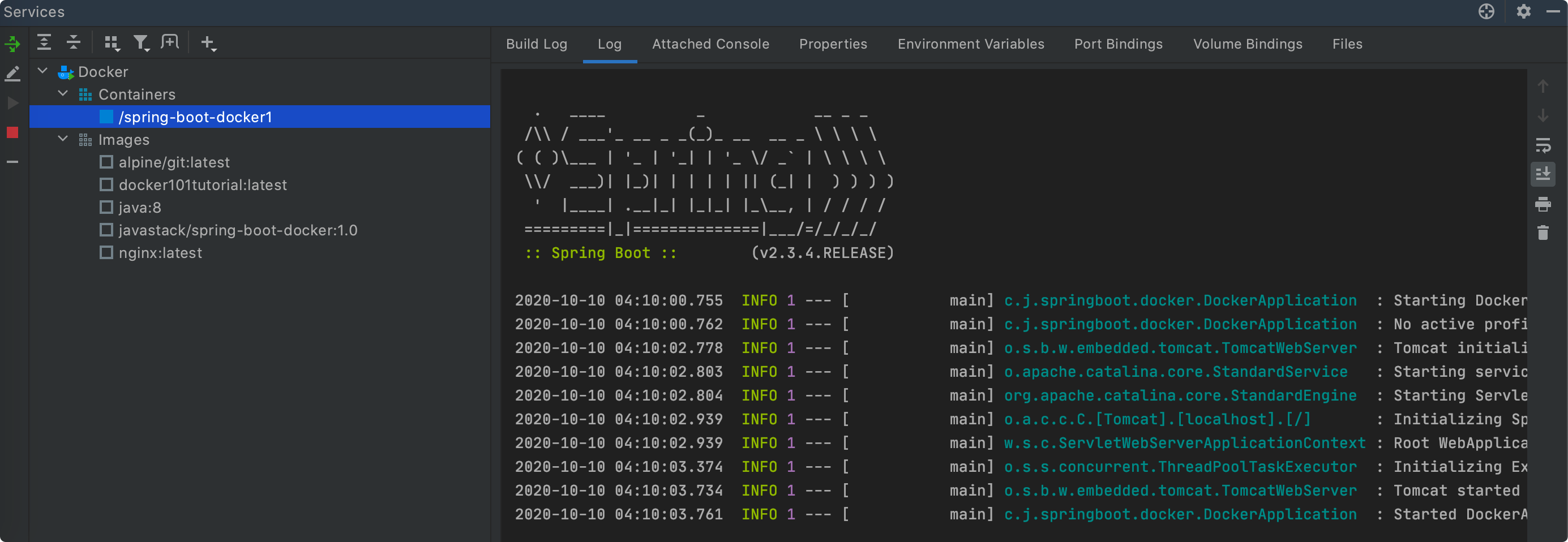The image size is (1568, 542).
Task: Click the '(v2.3.4.RELEASE)' version text
Action: point(822,253)
